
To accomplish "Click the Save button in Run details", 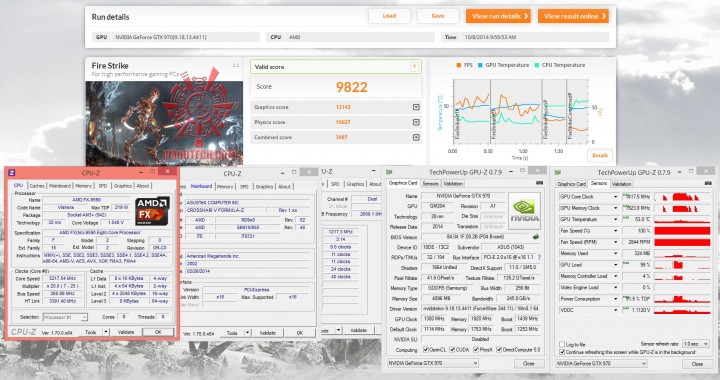I will click(438, 16).
